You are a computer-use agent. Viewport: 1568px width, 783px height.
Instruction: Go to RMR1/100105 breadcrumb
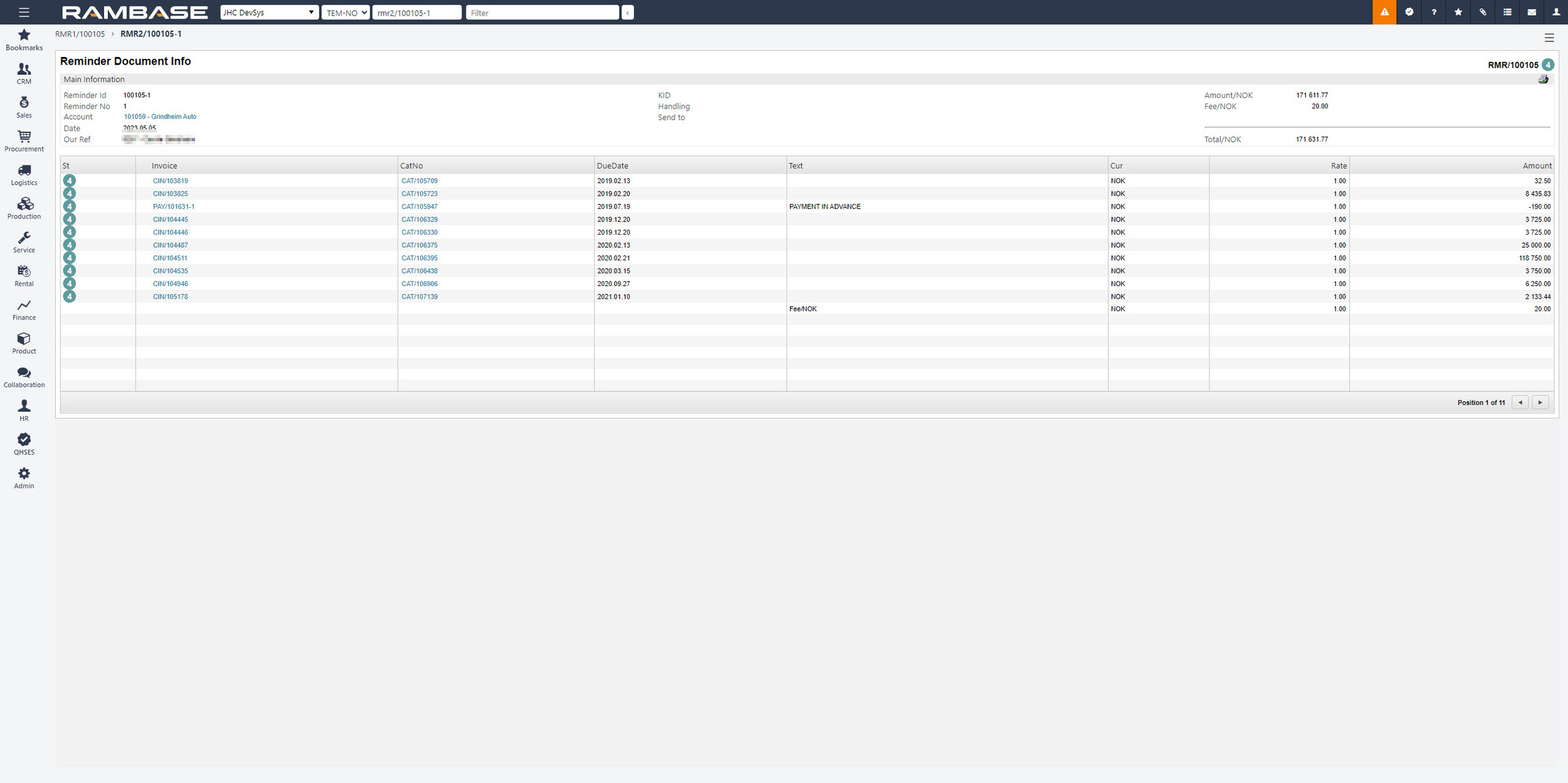(80, 34)
